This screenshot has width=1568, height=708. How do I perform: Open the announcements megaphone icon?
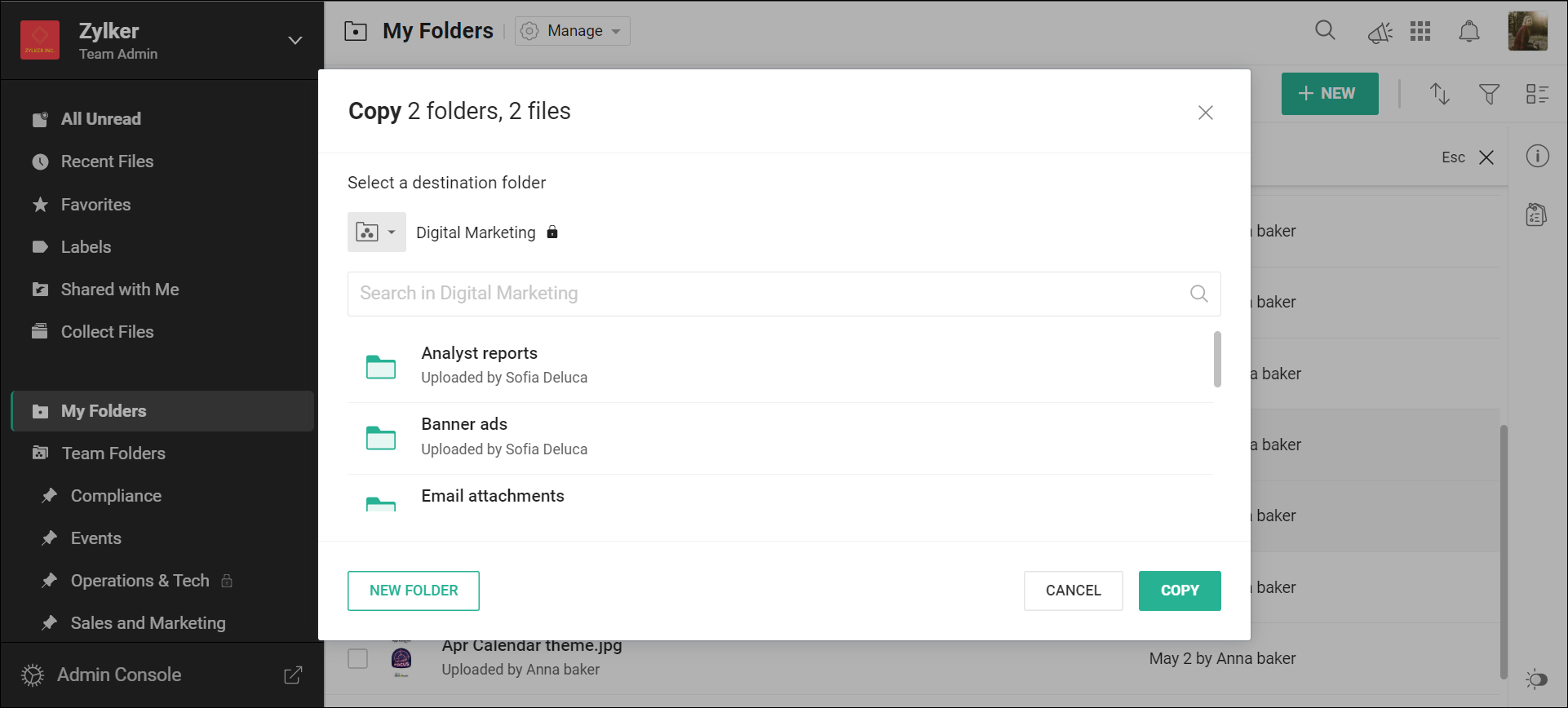coord(1380,33)
